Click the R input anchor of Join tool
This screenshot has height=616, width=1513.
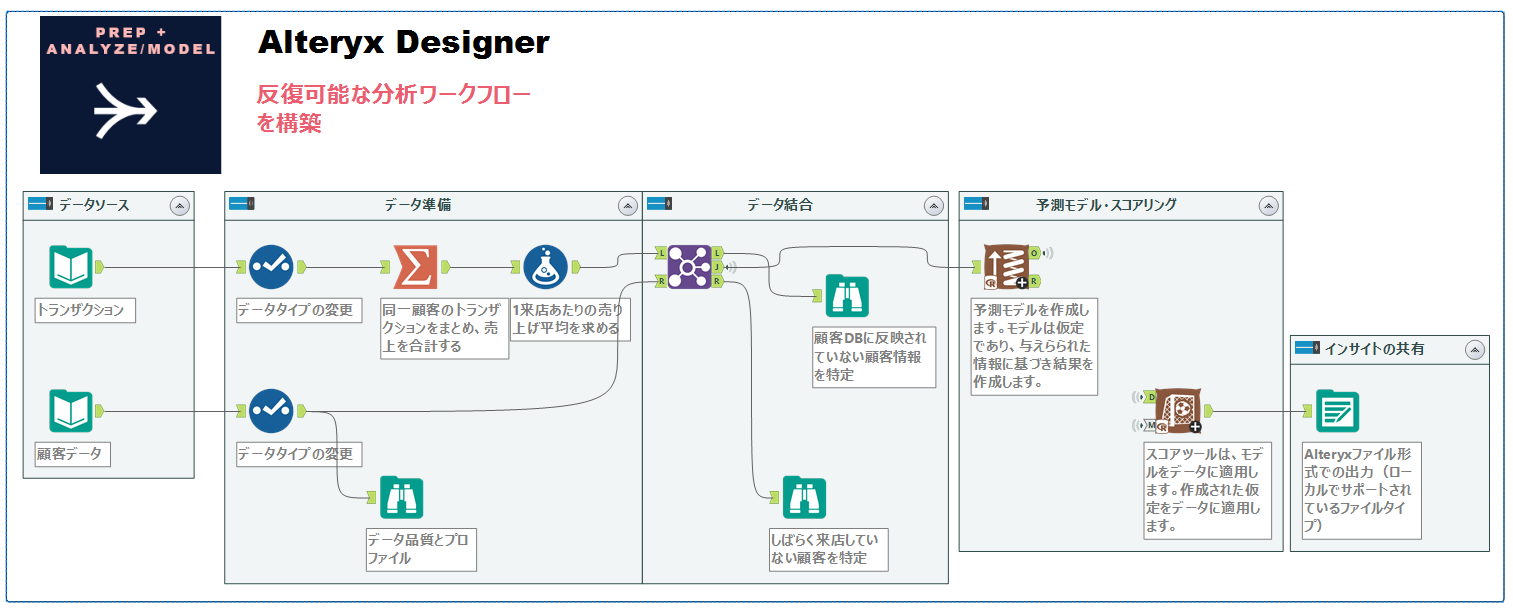click(x=661, y=282)
